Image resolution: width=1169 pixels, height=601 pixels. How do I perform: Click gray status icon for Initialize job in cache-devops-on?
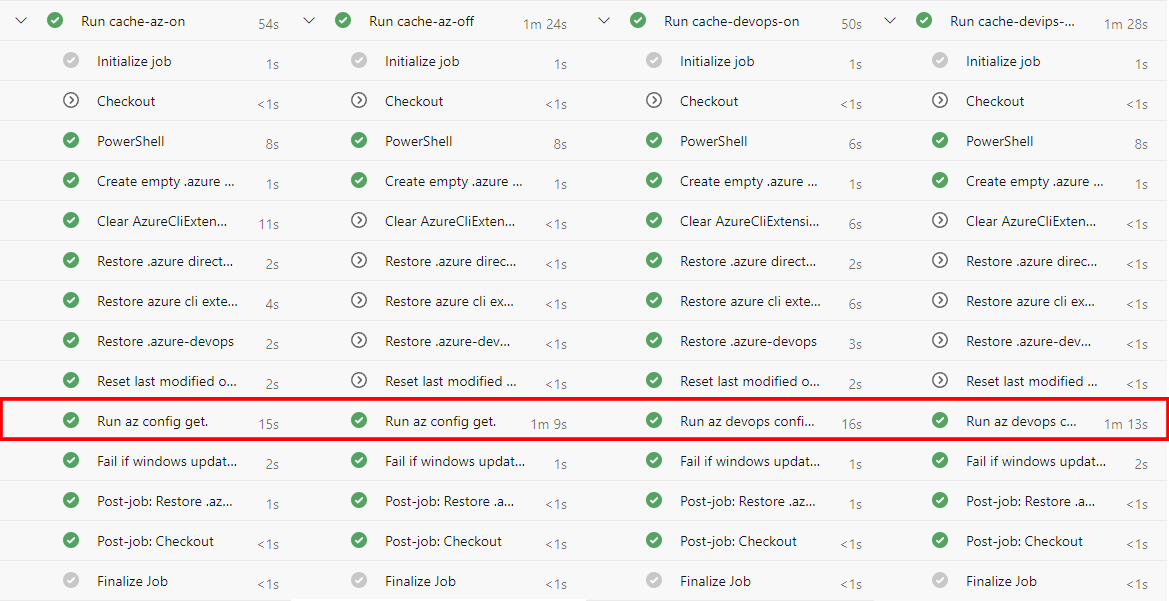[654, 60]
